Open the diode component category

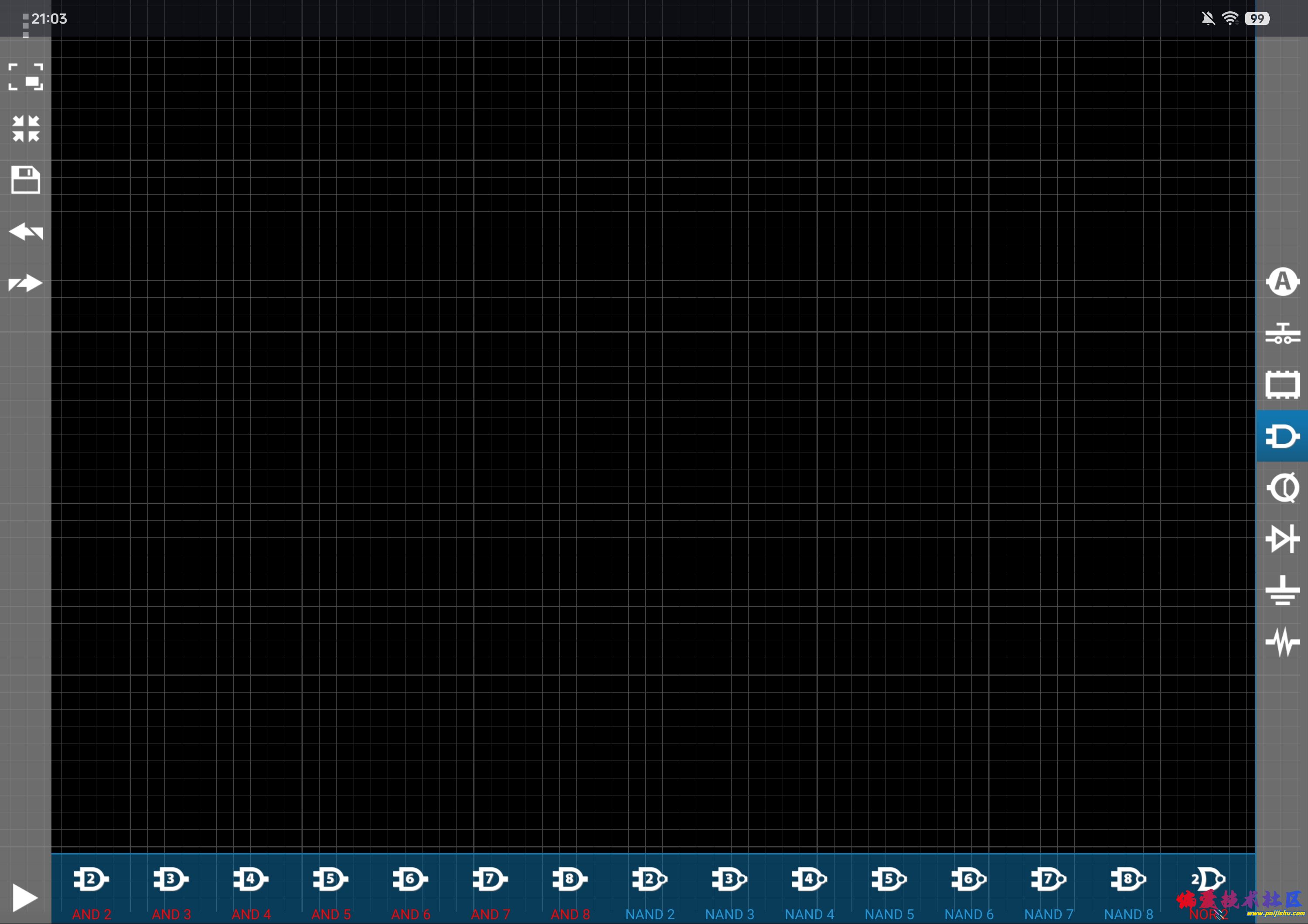click(x=1282, y=539)
